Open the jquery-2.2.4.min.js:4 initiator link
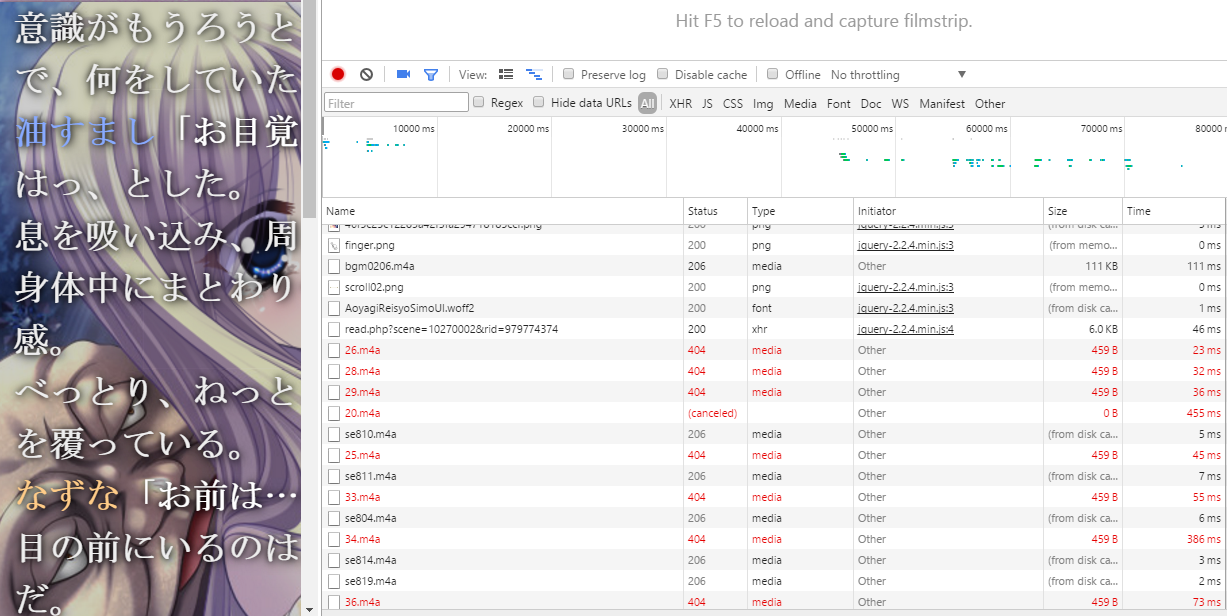The width and height of the screenshot is (1227, 616). tap(905, 329)
